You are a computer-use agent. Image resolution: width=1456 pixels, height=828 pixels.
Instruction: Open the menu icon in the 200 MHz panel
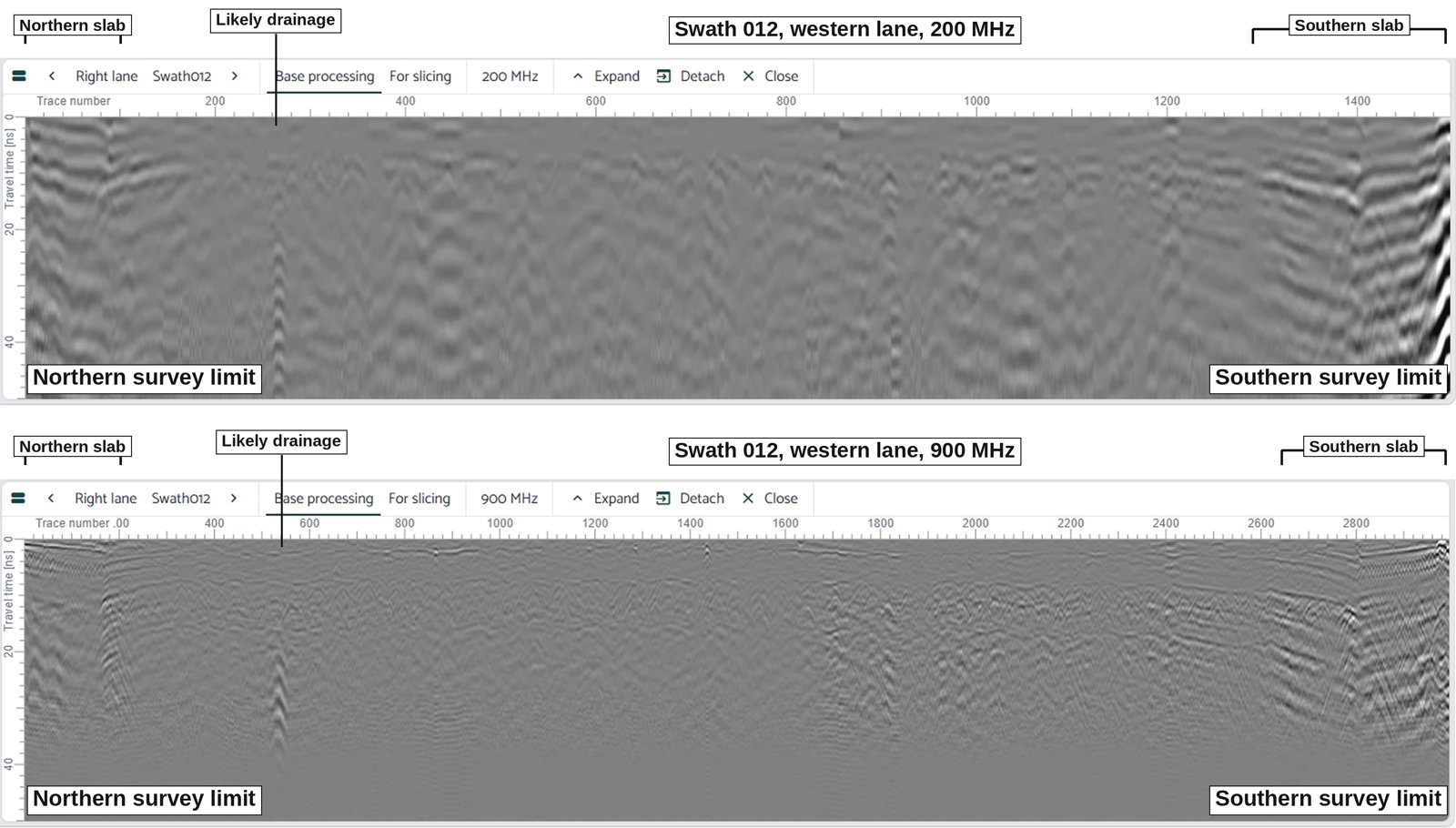click(x=18, y=76)
